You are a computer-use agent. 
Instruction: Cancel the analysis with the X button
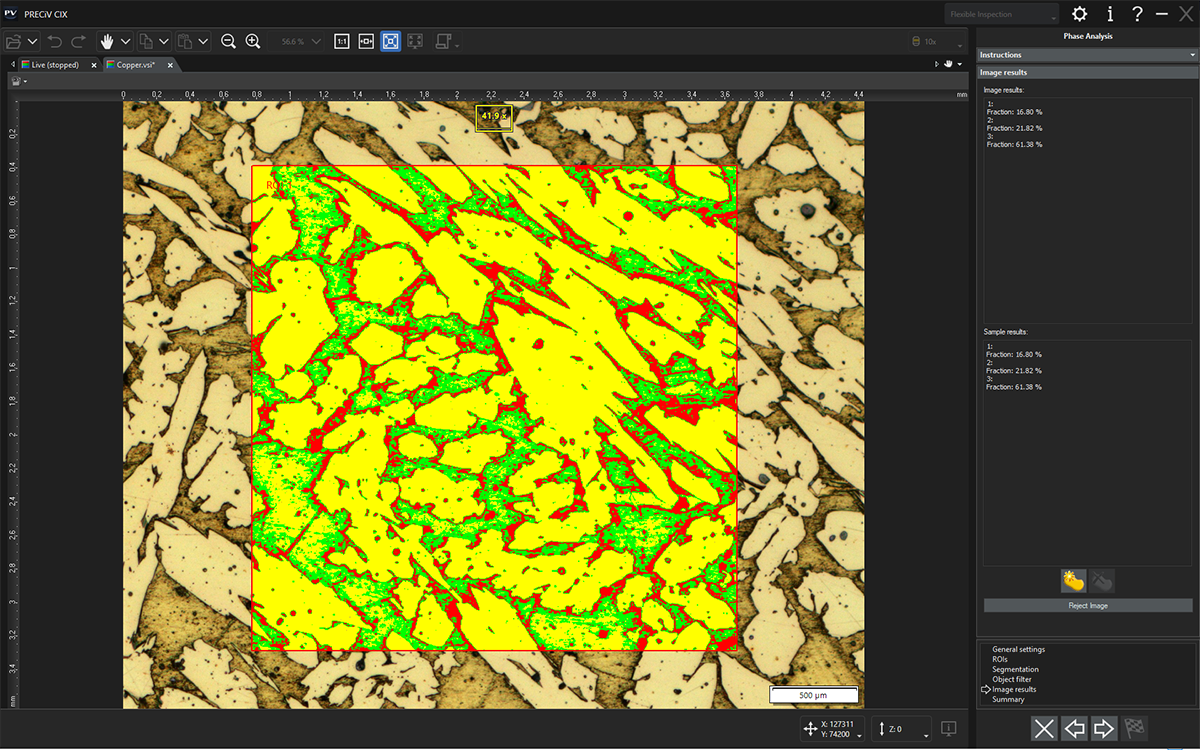point(1044,728)
